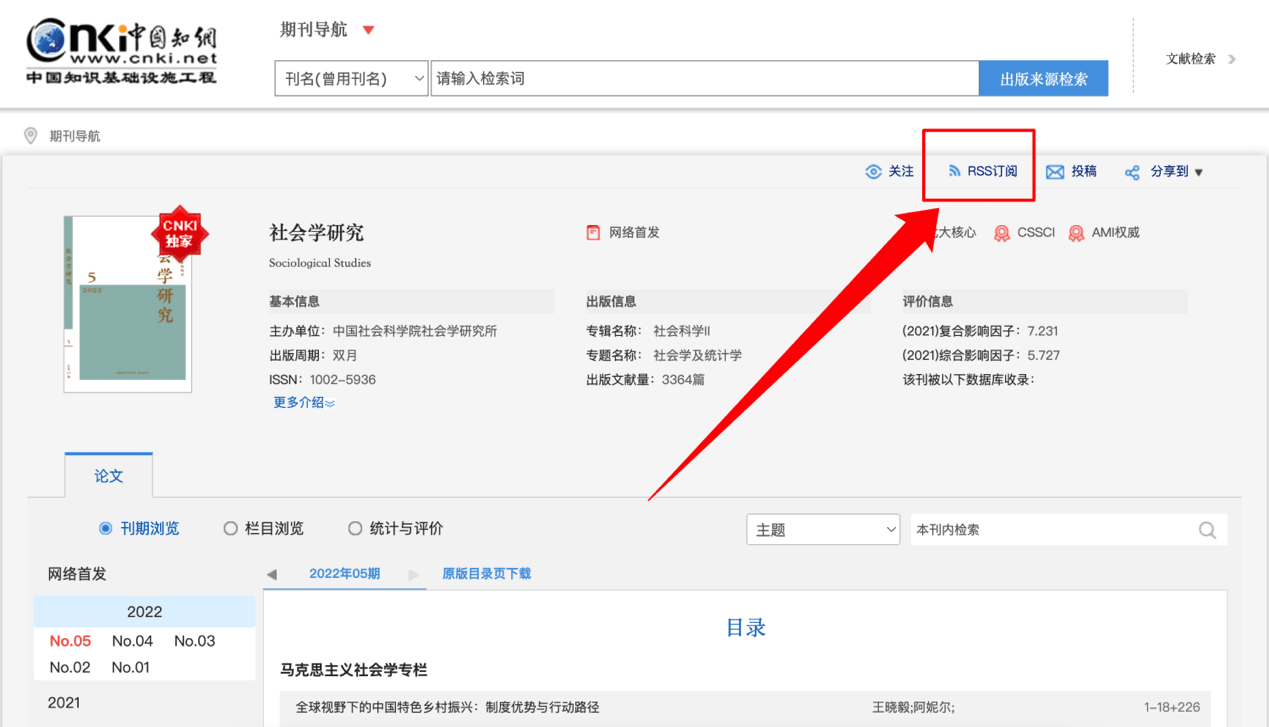This screenshot has width=1269, height=727.
Task: Open the 刊名(曾用刊名) dropdown
Action: point(351,78)
